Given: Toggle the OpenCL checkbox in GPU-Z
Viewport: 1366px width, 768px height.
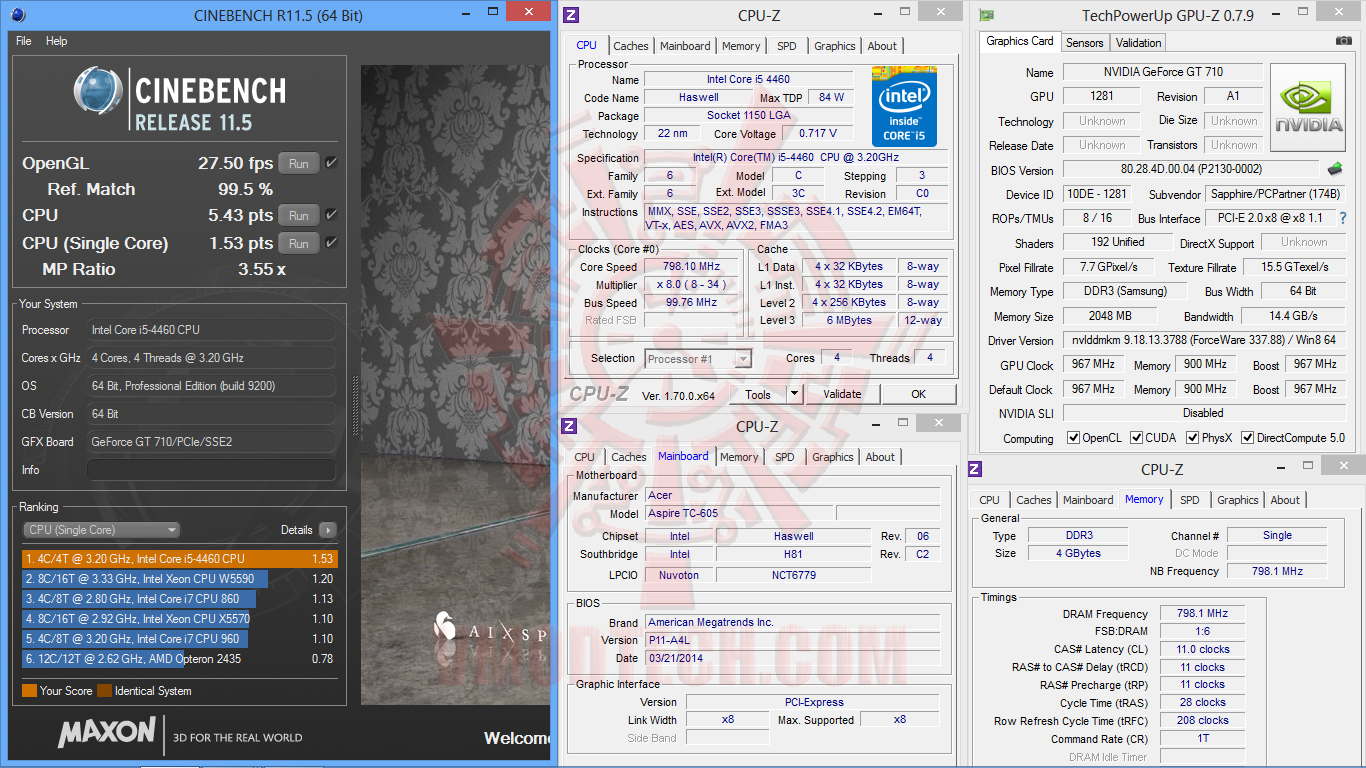Looking at the screenshot, I should click(x=1074, y=438).
